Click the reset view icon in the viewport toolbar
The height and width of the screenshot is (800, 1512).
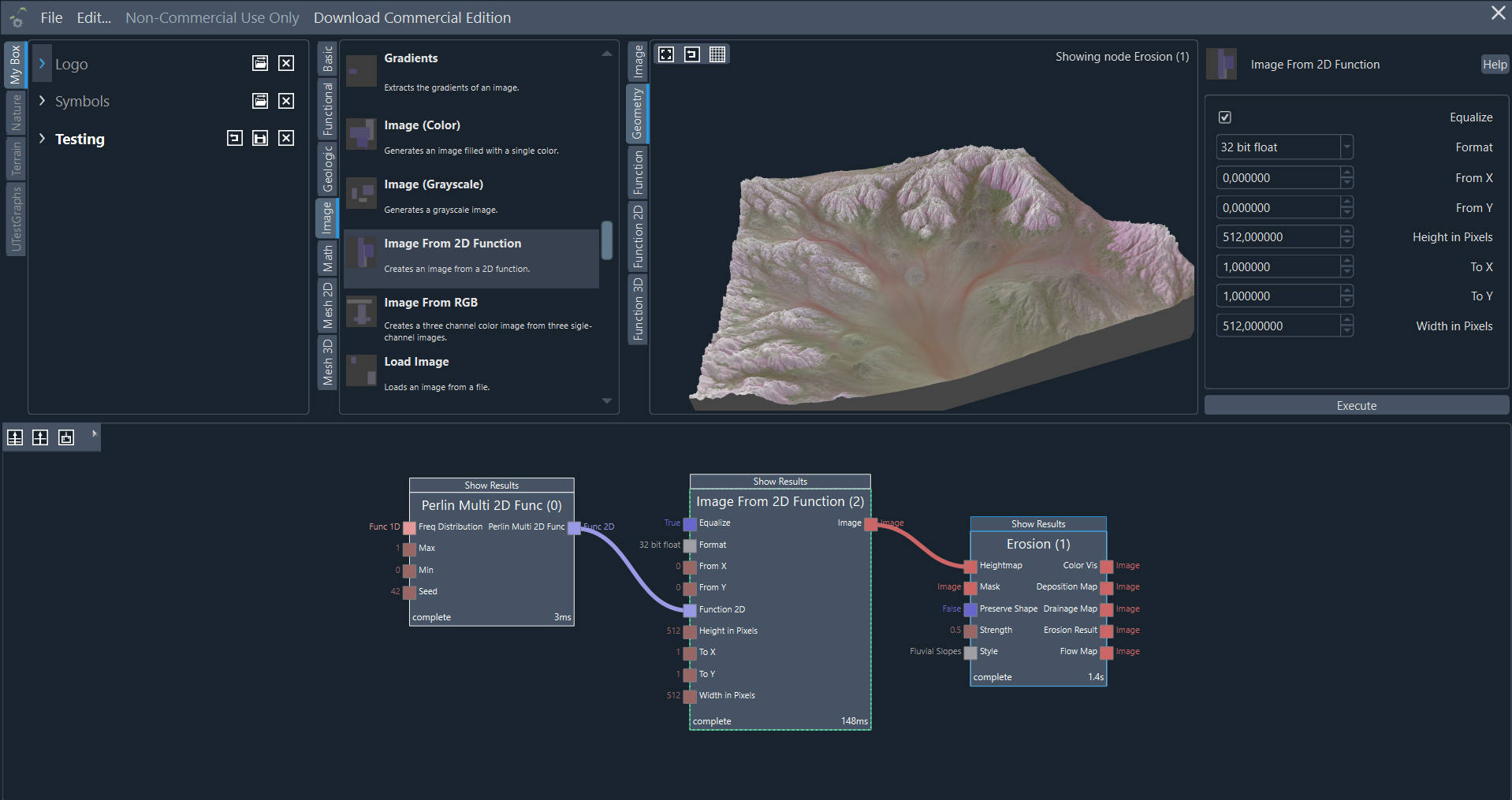pos(692,54)
